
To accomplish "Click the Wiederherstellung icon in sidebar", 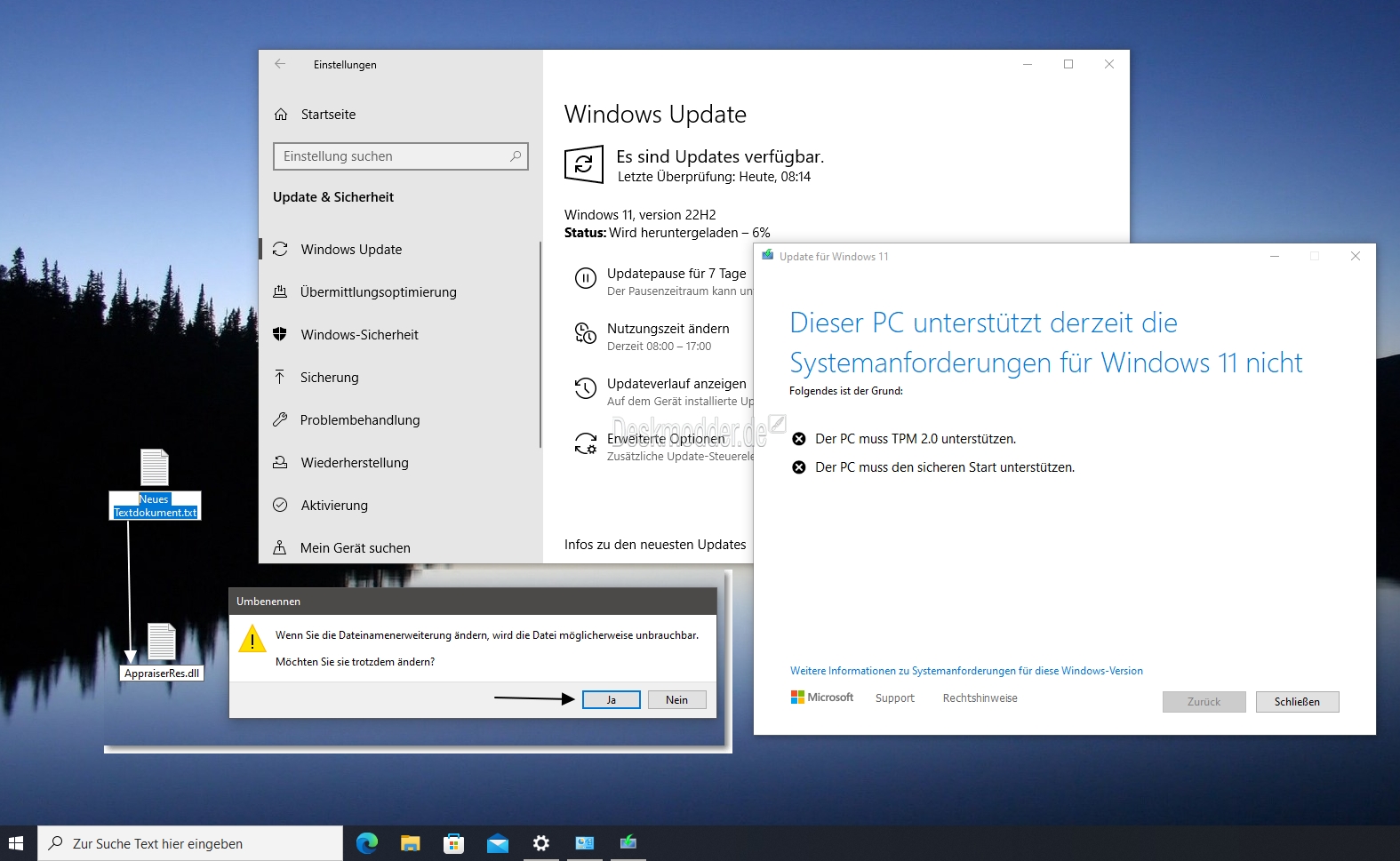I will 280,462.
